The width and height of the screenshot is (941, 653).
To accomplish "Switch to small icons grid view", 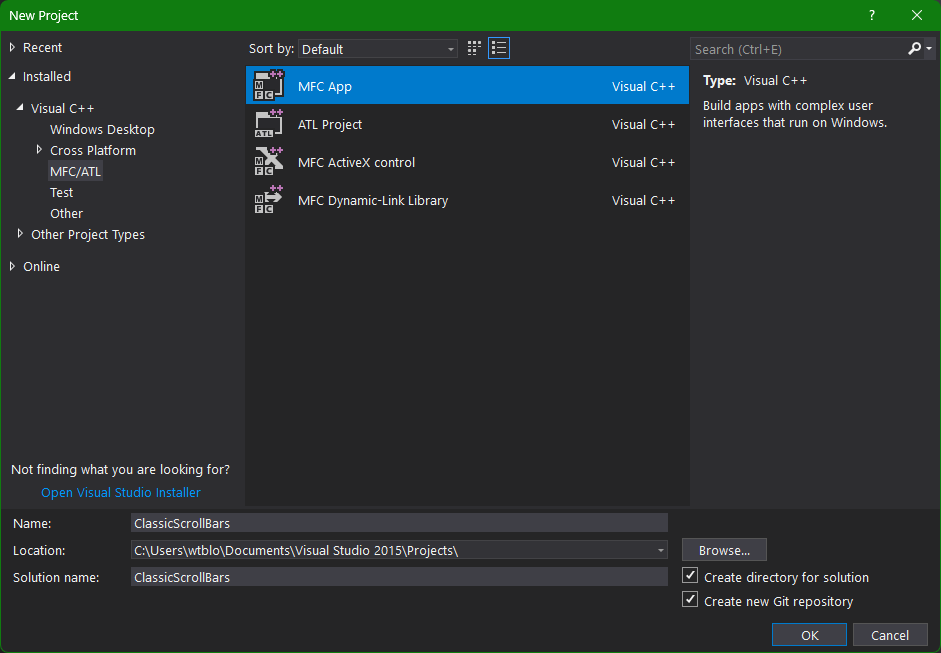I will pos(474,49).
